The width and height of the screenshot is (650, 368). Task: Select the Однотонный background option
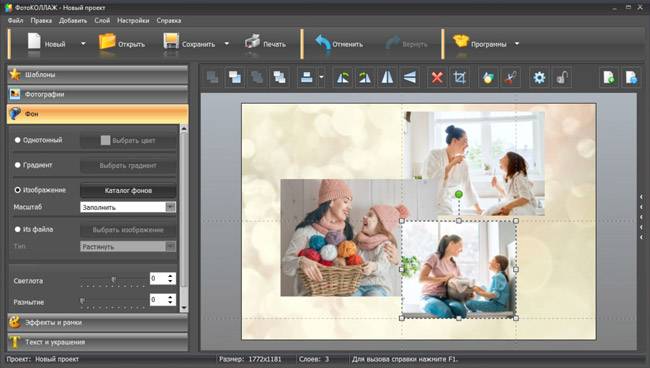point(17,140)
